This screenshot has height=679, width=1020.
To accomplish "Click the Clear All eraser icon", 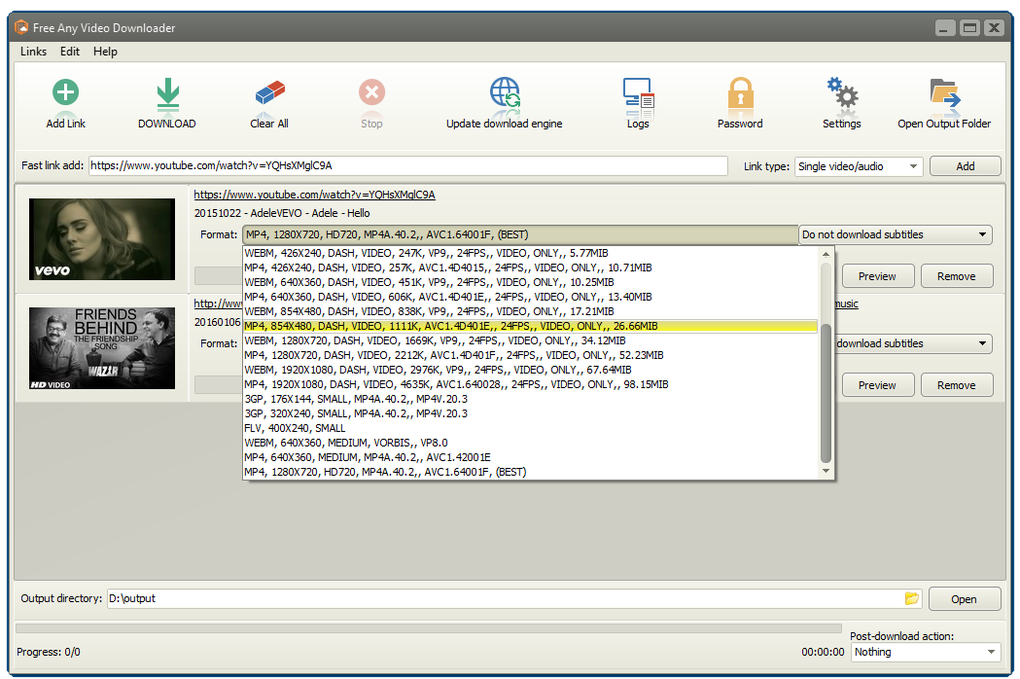I will pyautogui.click(x=269, y=95).
